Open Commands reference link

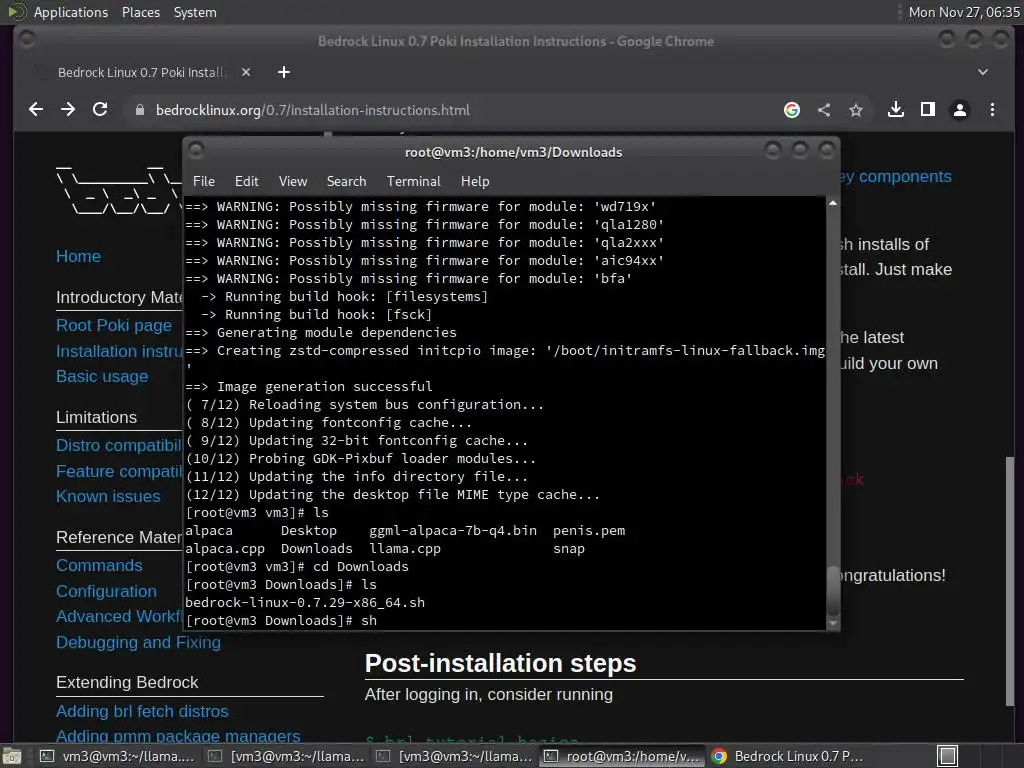(99, 566)
